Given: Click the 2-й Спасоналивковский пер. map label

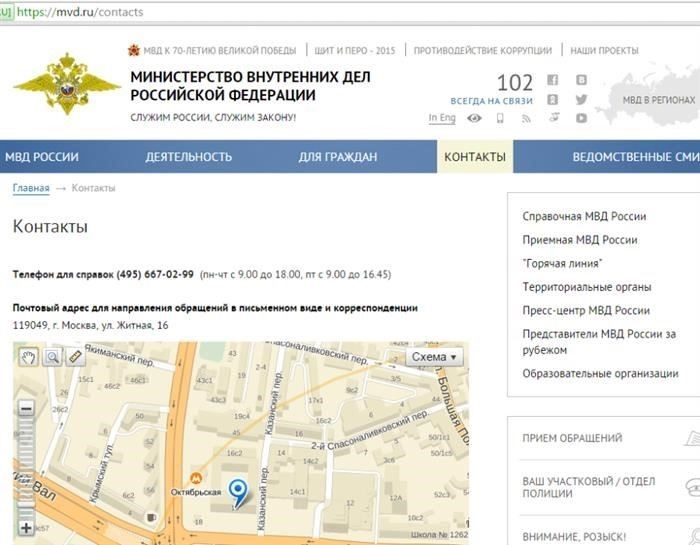Looking at the screenshot, I should coord(369,431).
